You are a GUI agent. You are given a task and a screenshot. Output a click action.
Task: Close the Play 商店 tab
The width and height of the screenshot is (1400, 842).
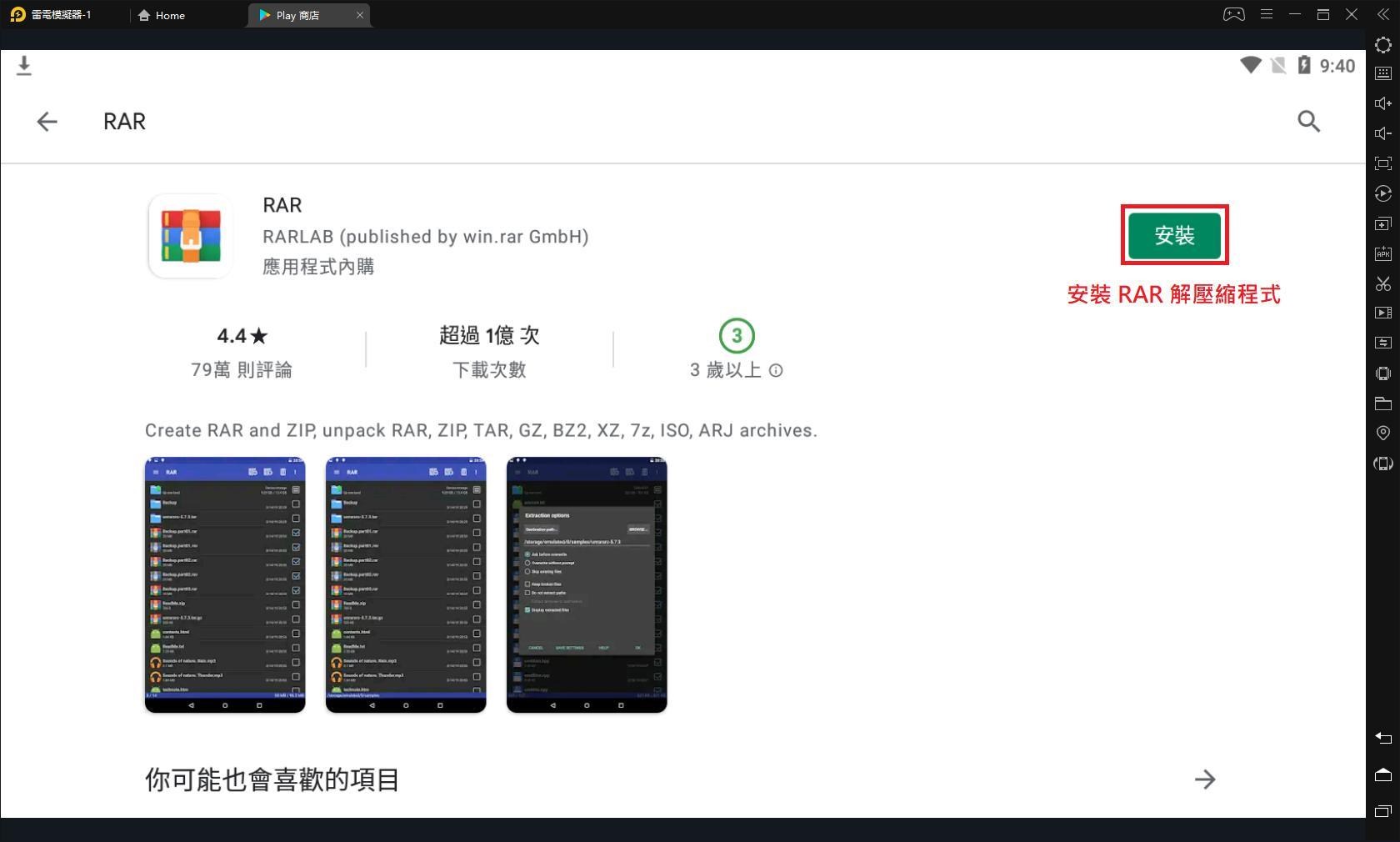click(x=360, y=15)
